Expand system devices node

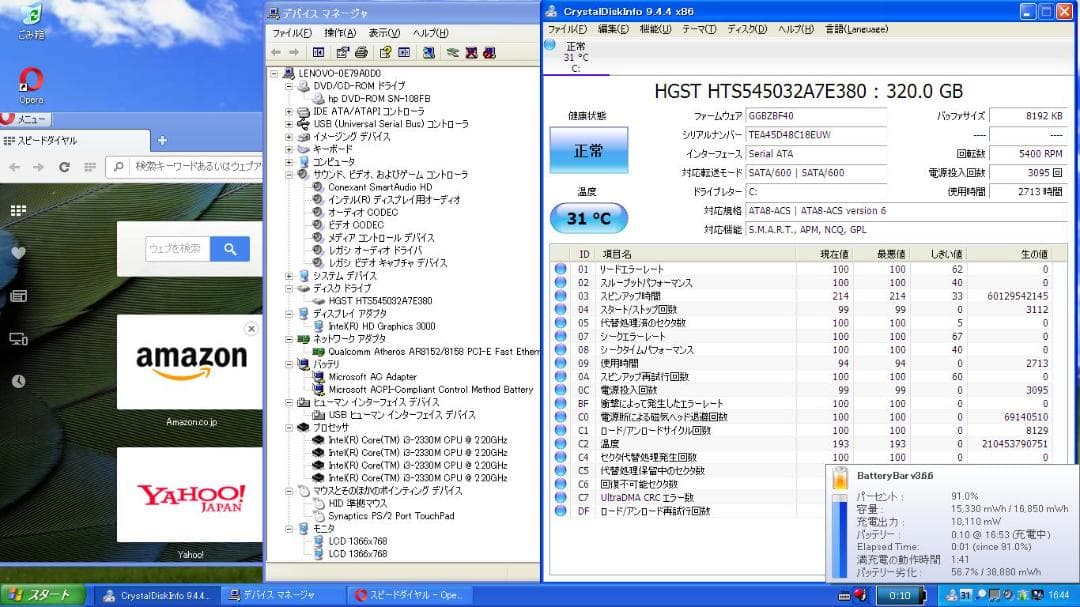click(289, 276)
